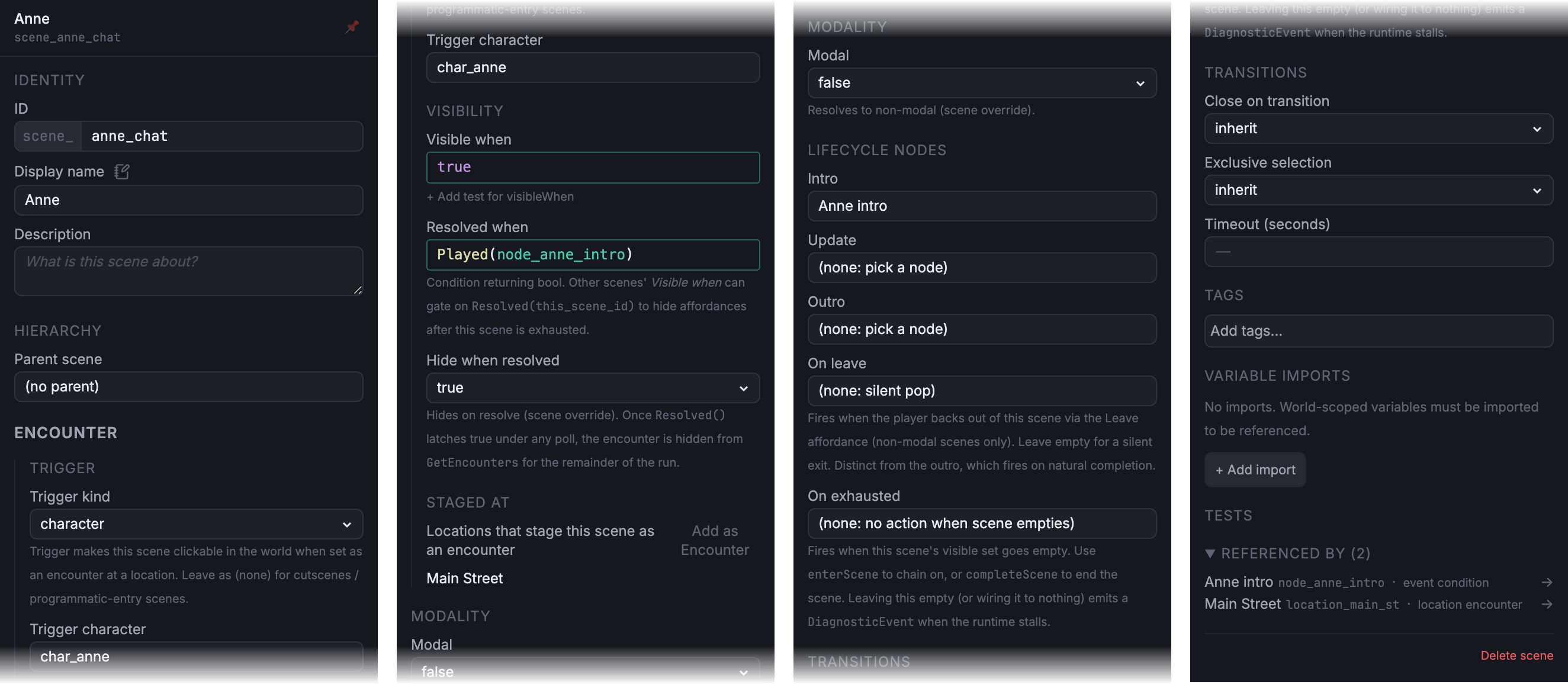The image size is (1568, 684).
Task: Click the Trigger character field char_anne in second panel
Action: (593, 67)
